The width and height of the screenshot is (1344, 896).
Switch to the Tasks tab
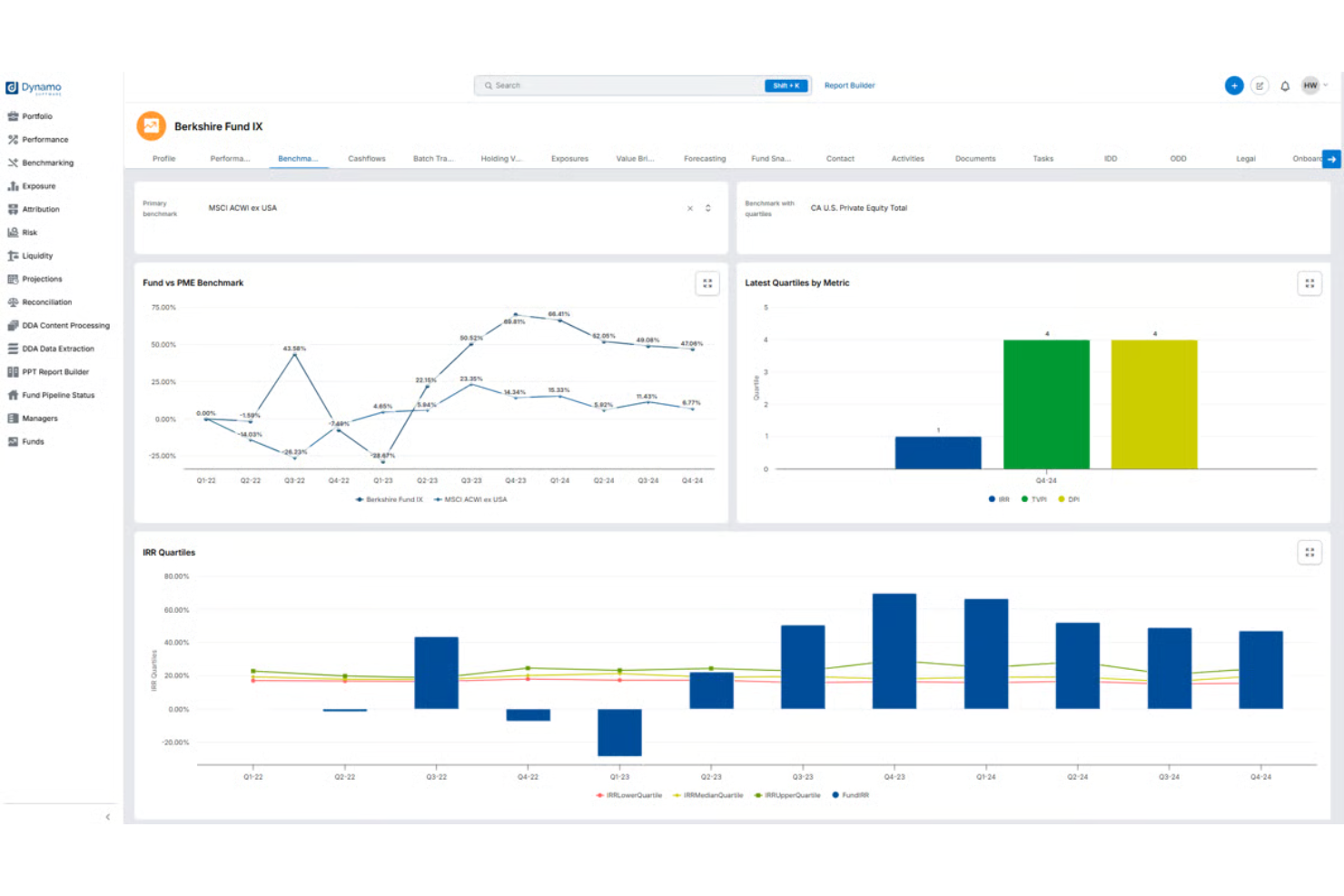[1043, 159]
